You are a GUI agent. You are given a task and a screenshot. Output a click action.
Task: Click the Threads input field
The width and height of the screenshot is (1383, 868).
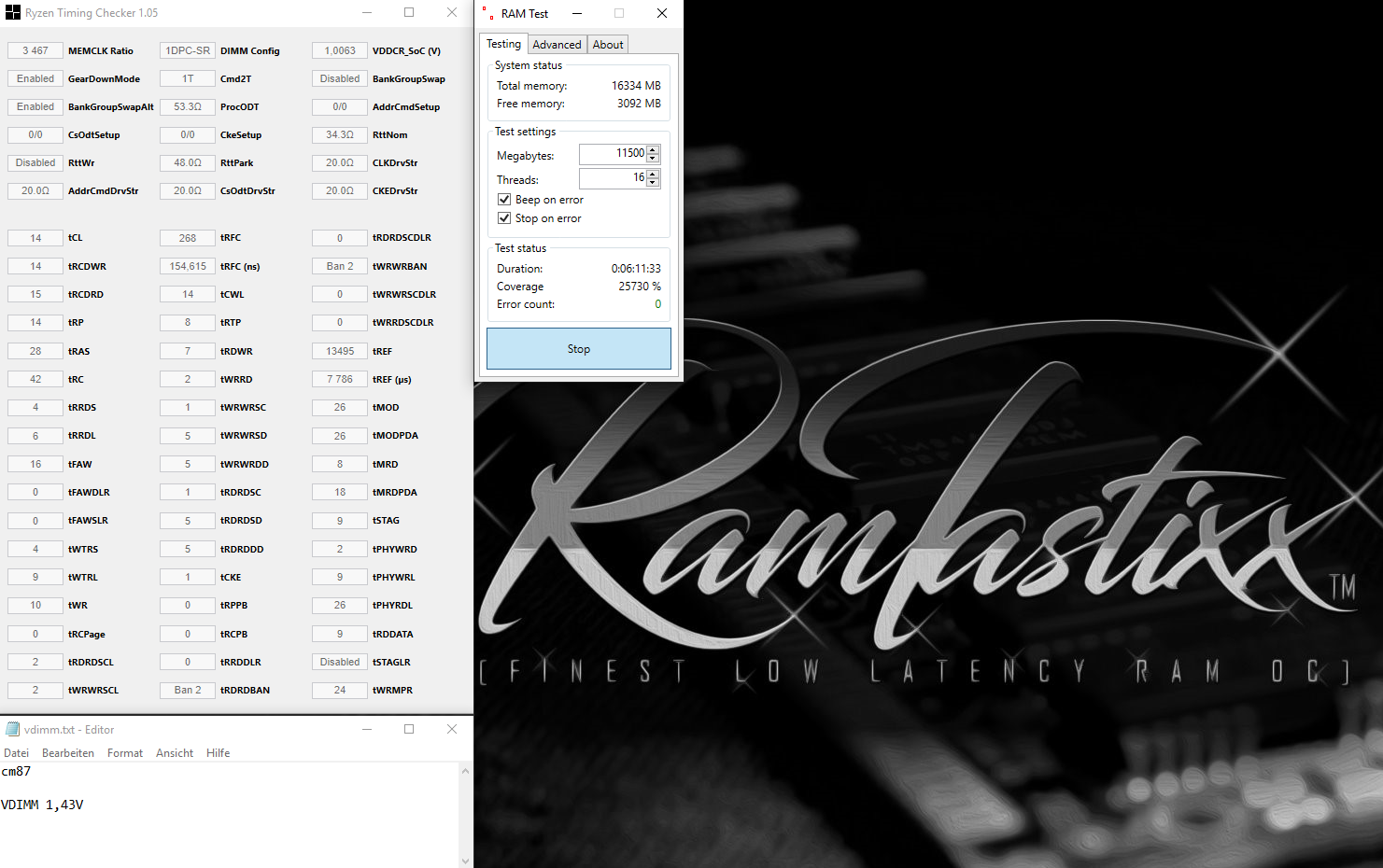coord(613,178)
